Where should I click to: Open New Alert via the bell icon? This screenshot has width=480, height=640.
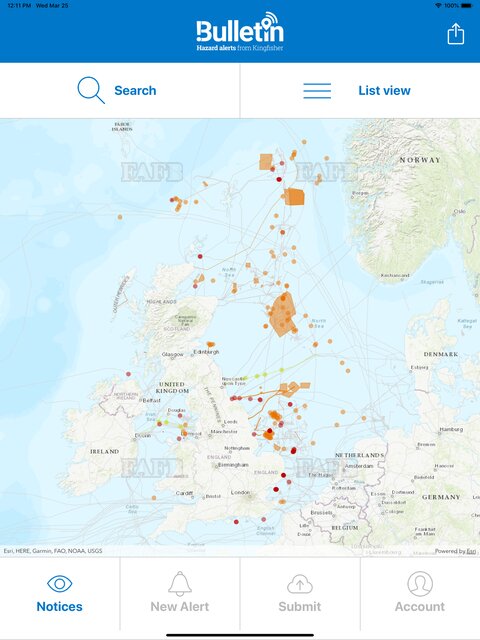tap(180, 584)
